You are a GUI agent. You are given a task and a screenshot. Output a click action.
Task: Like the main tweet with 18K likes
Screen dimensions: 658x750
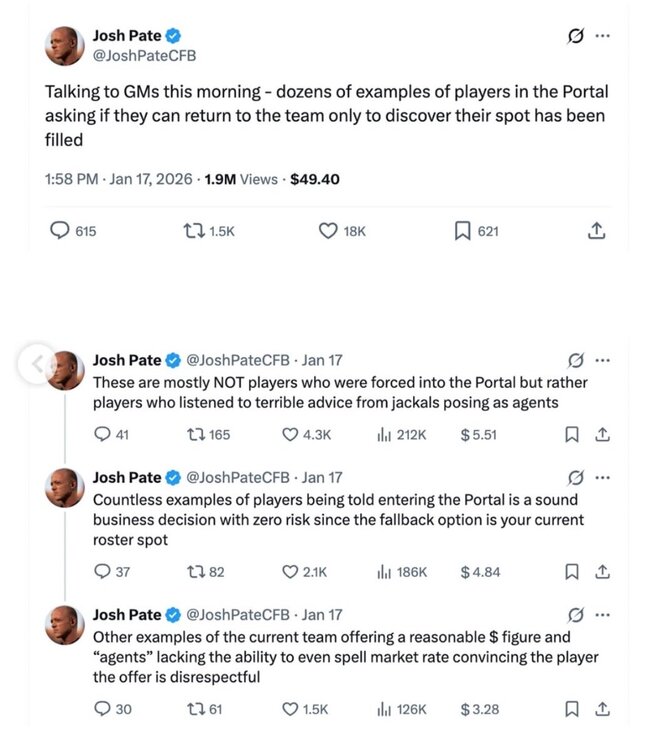click(x=327, y=231)
